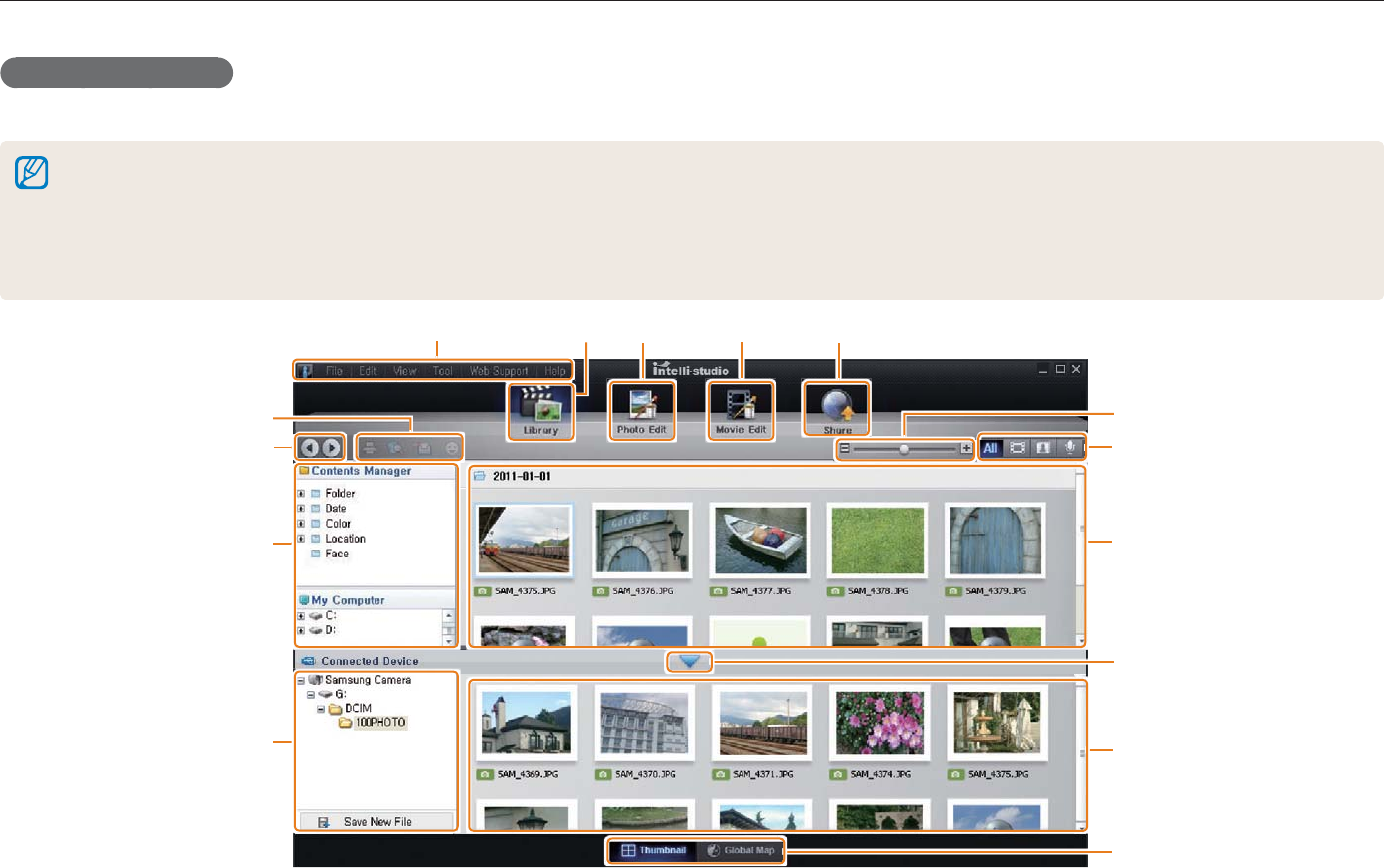1384x868 pixels.
Task: Open the Help menu
Action: point(555,370)
